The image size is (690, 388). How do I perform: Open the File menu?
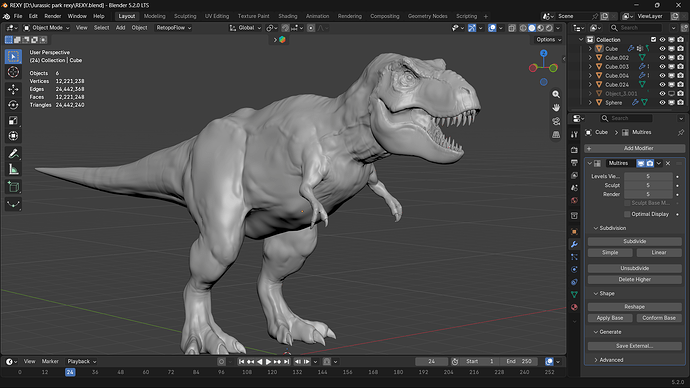(18, 16)
